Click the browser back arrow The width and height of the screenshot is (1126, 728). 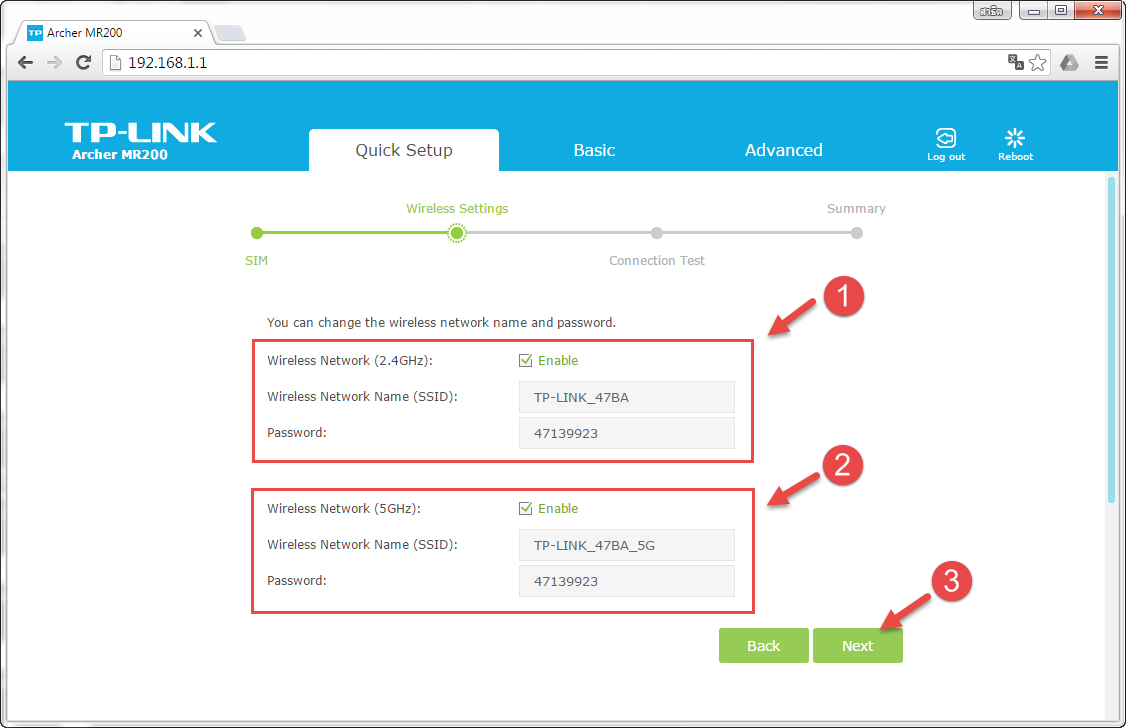pos(25,62)
